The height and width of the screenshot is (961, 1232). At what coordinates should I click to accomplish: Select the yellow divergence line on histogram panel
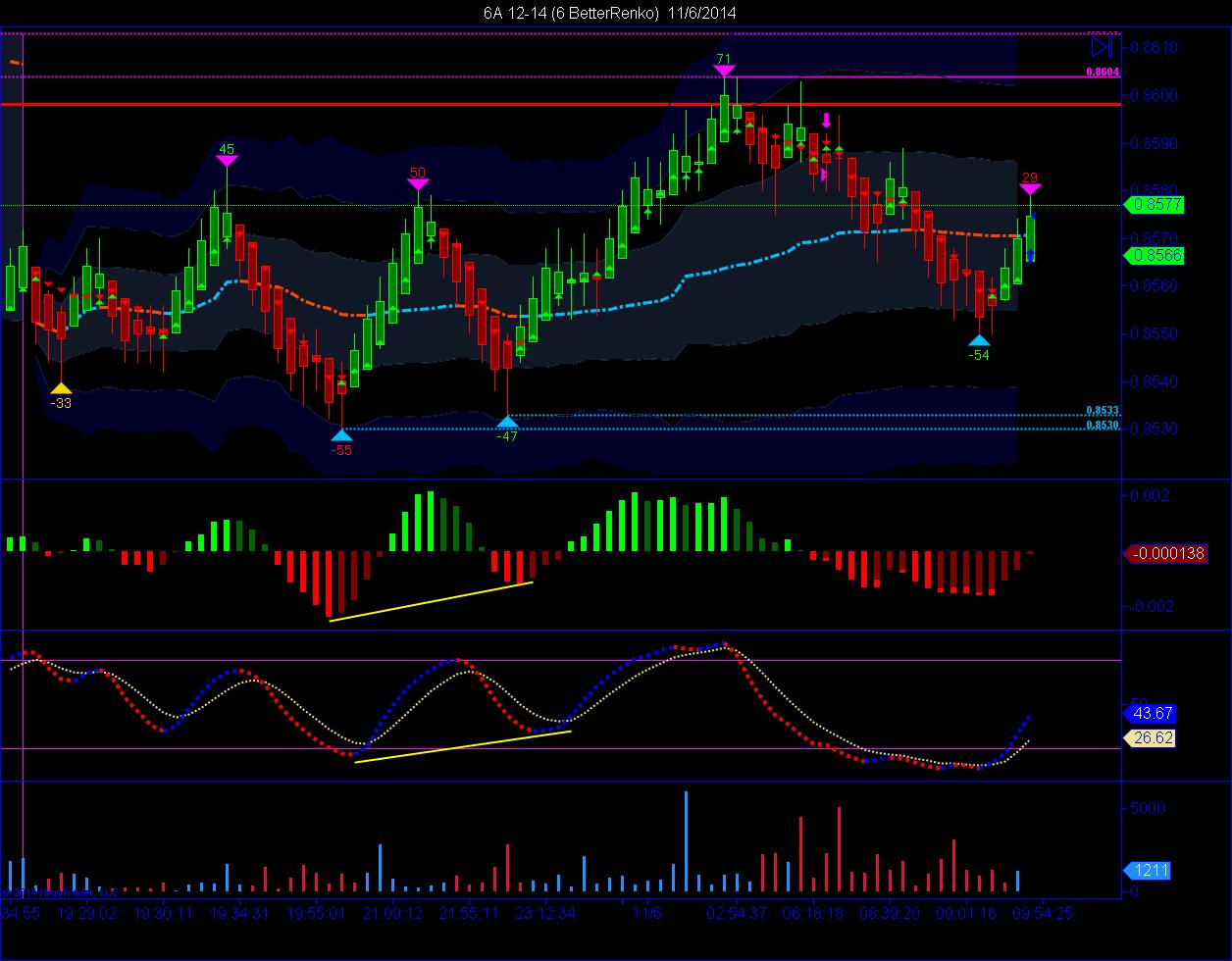click(x=431, y=602)
